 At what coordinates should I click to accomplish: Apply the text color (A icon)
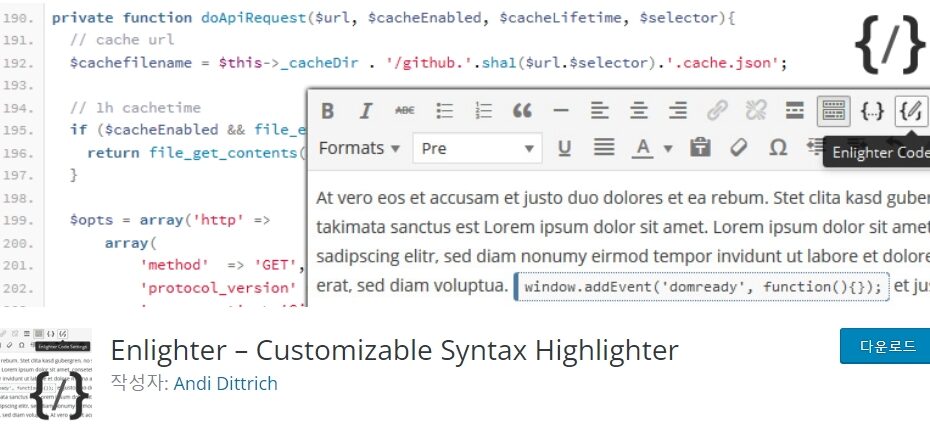pos(642,148)
